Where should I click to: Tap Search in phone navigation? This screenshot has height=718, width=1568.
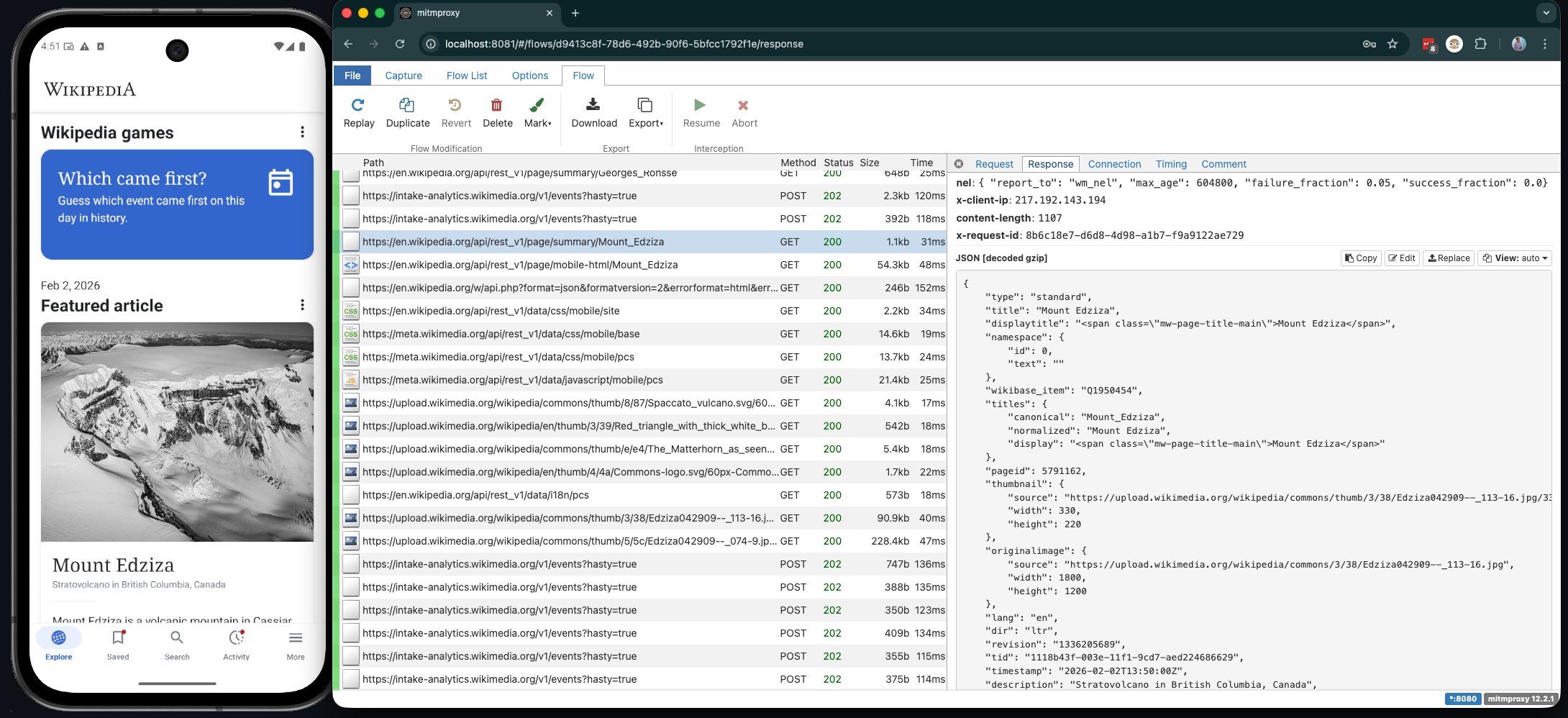[x=177, y=645]
